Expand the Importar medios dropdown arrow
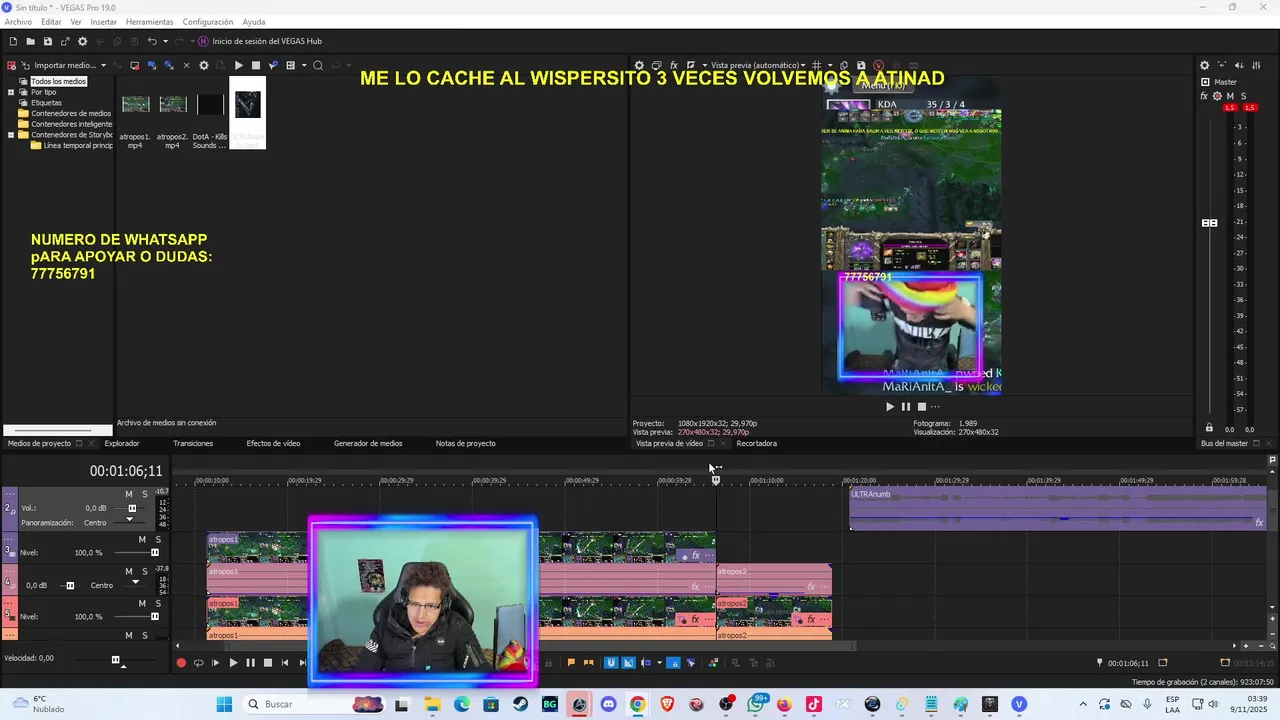The height and width of the screenshot is (720, 1280). tap(103, 65)
